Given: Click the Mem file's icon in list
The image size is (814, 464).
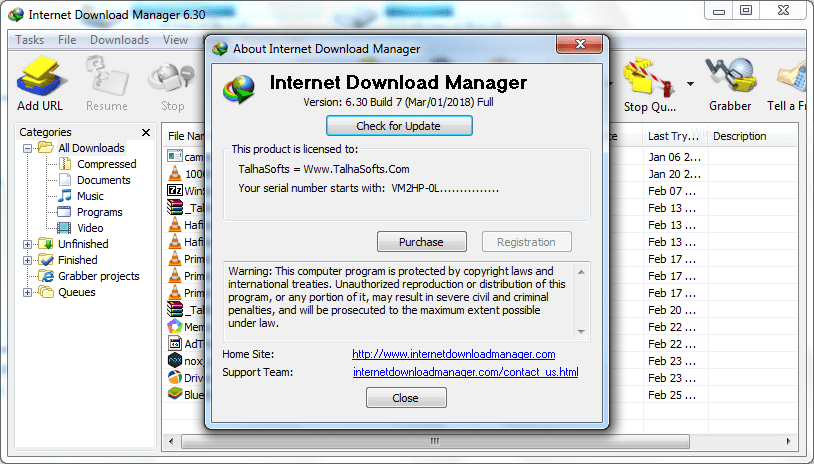Looking at the screenshot, I should click(x=175, y=326).
